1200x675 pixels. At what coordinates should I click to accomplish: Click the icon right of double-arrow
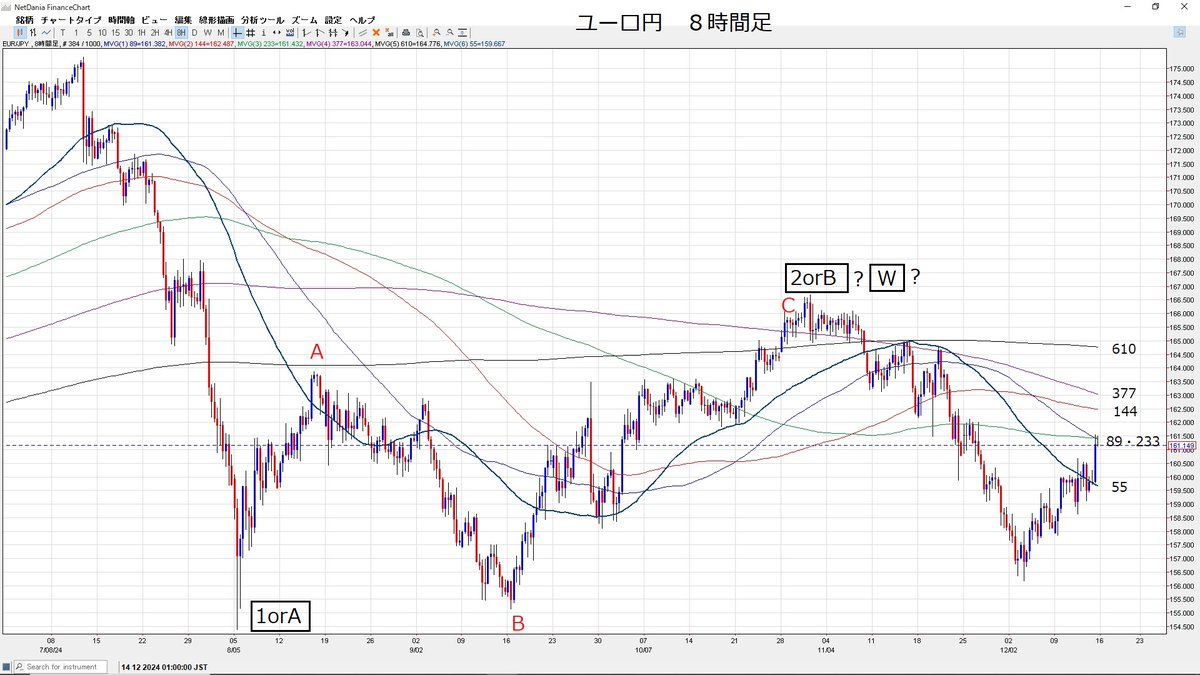coord(290,33)
